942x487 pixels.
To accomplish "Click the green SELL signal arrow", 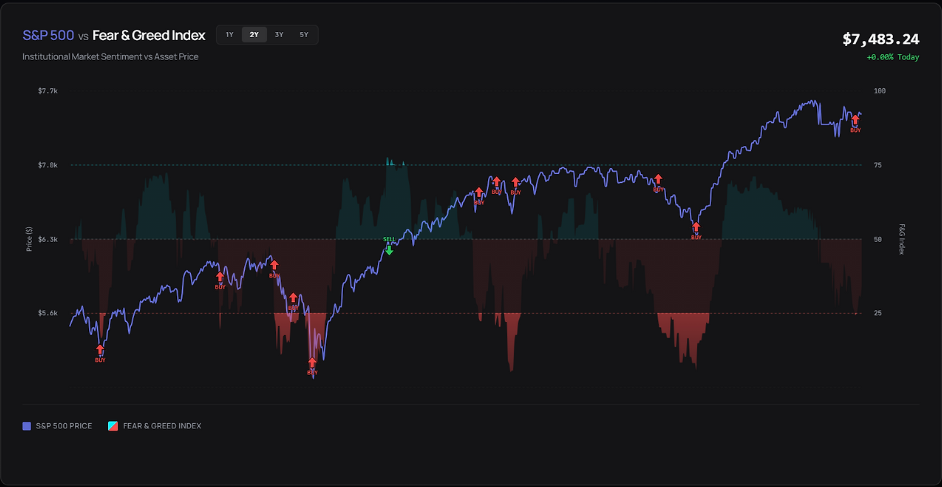I will pyautogui.click(x=389, y=249).
